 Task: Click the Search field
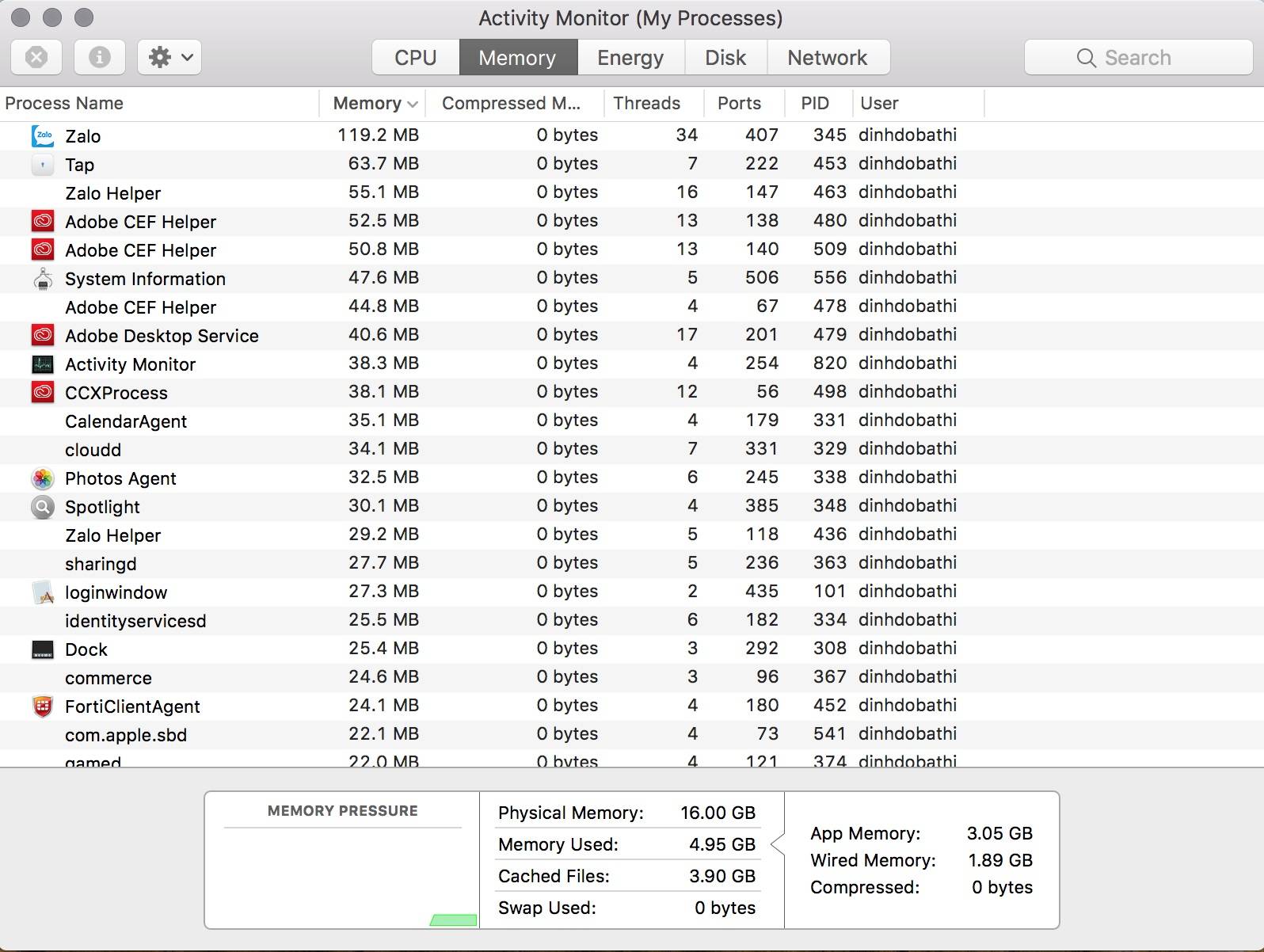click(1138, 58)
